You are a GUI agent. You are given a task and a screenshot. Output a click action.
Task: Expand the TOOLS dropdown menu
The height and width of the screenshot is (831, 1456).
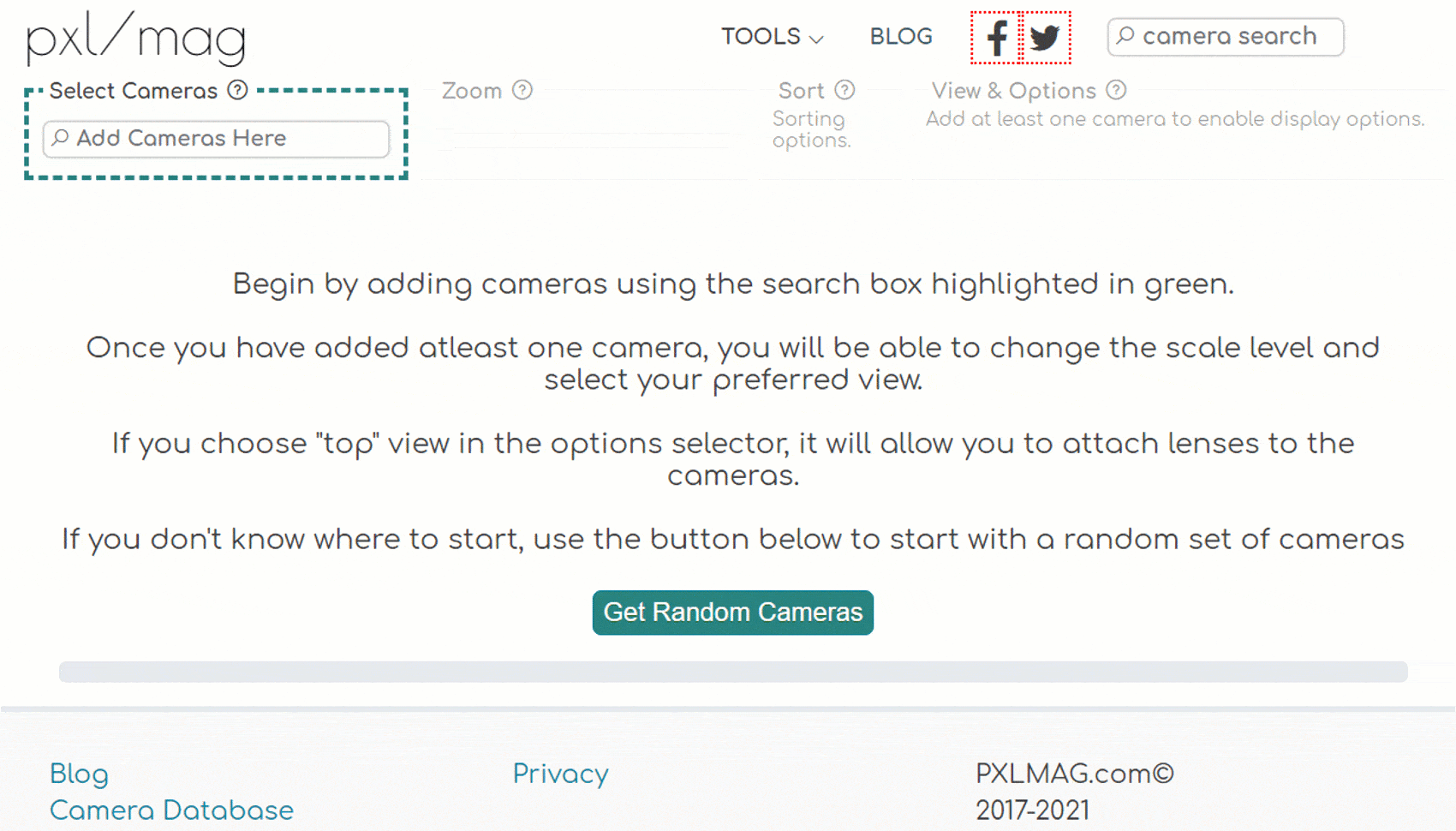point(761,37)
